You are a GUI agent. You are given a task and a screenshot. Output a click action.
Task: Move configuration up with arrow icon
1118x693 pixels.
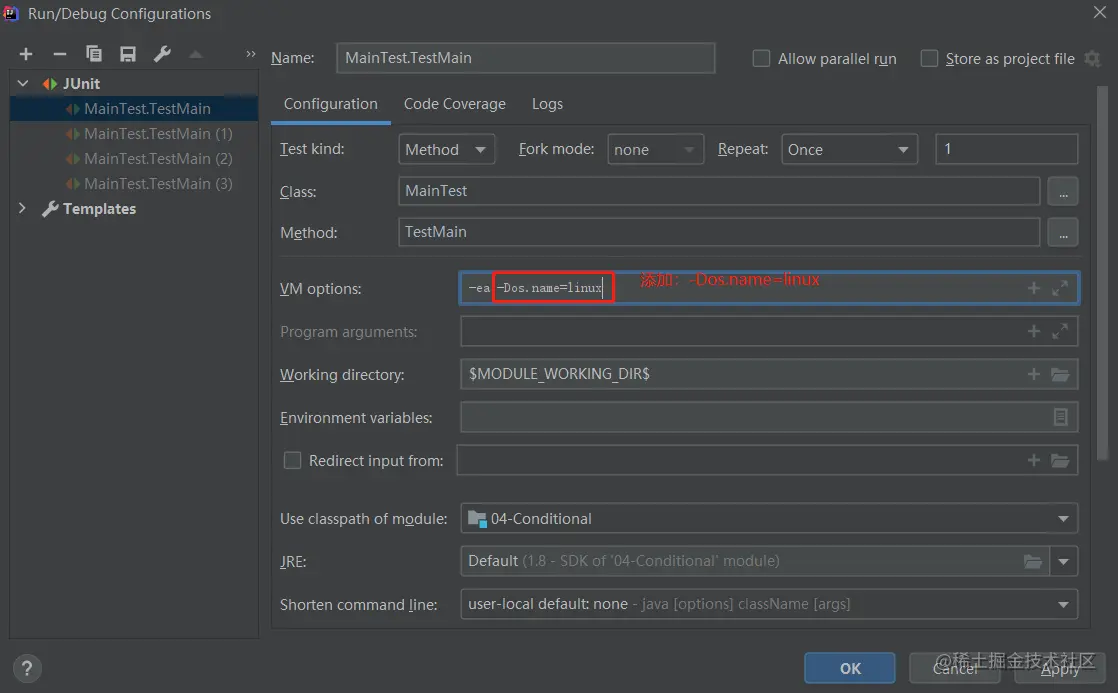[195, 54]
